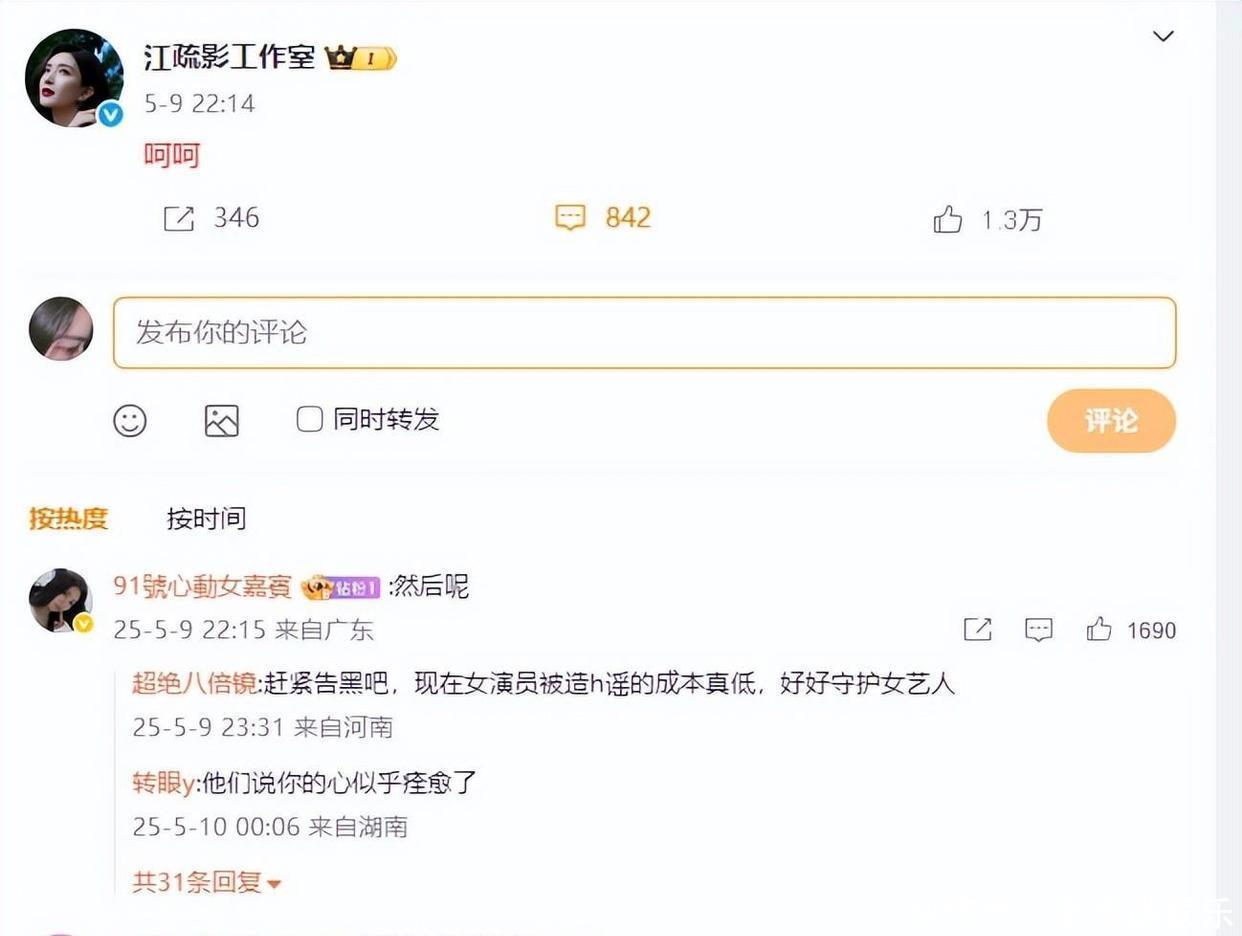Repost the 然后呢 comment via its share icon

[x=977, y=629]
